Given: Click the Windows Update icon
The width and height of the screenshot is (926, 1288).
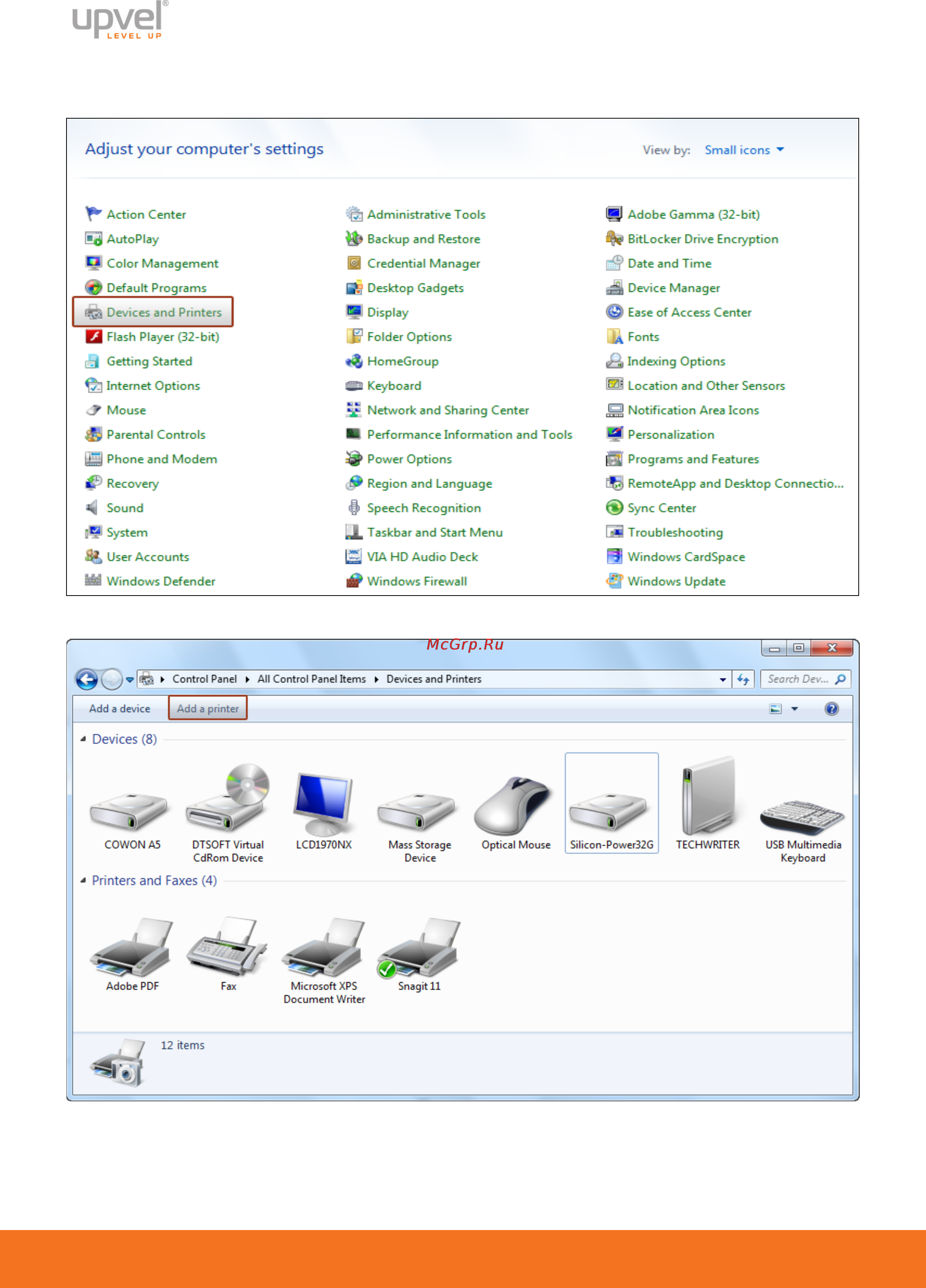Looking at the screenshot, I should point(614,580).
